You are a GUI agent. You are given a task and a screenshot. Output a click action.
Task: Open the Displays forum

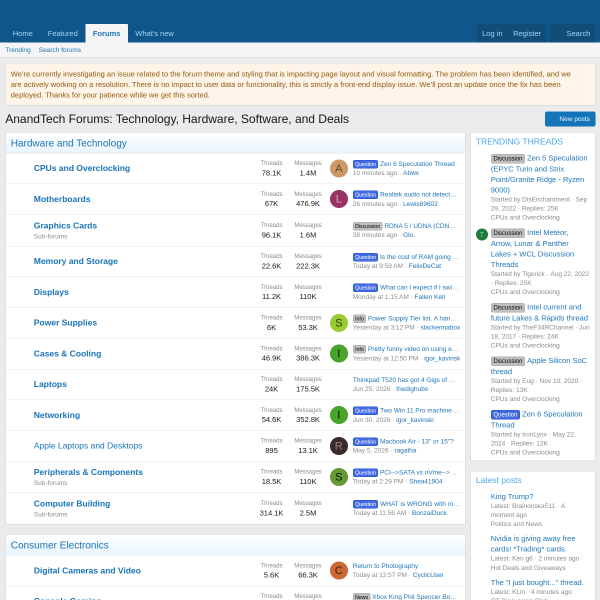pos(51,292)
